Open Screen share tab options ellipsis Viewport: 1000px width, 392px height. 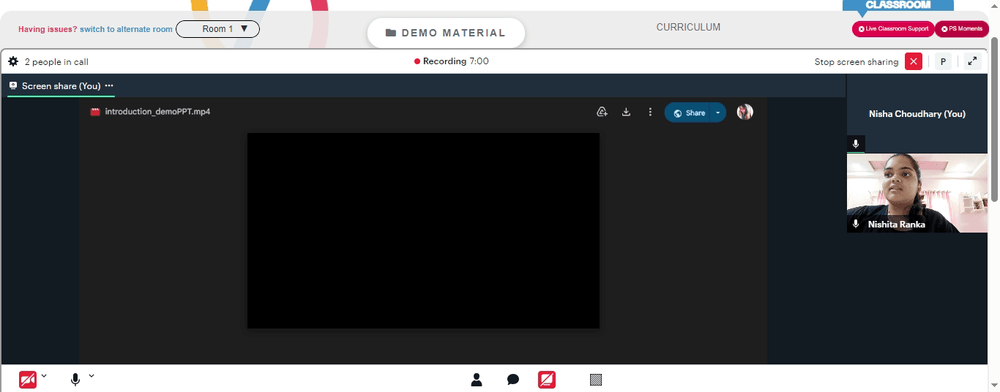coord(109,85)
